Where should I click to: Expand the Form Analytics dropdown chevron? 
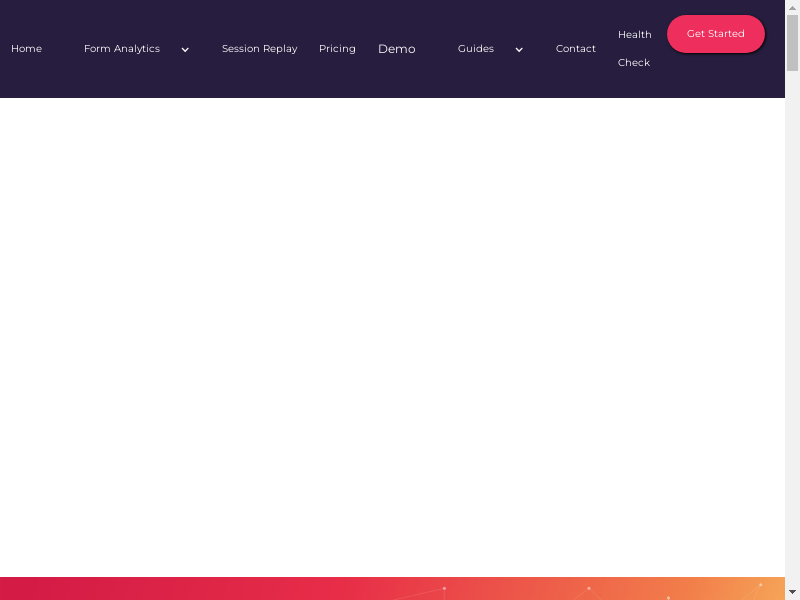coord(185,49)
